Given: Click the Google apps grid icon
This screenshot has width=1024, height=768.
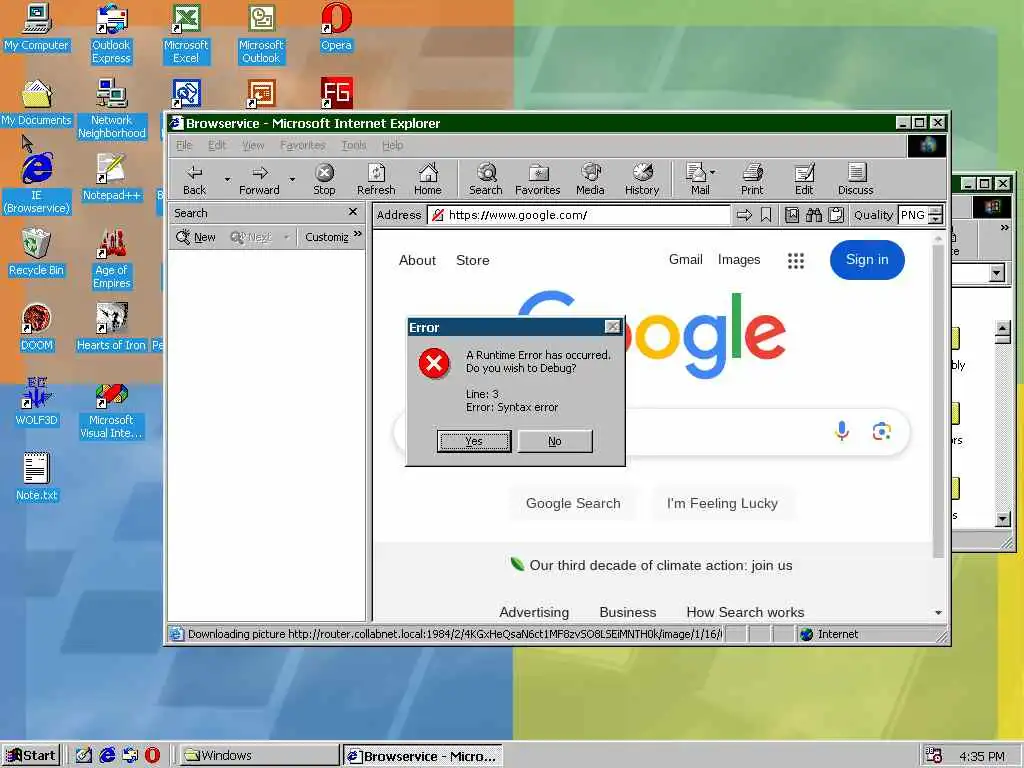Looking at the screenshot, I should [795, 261].
